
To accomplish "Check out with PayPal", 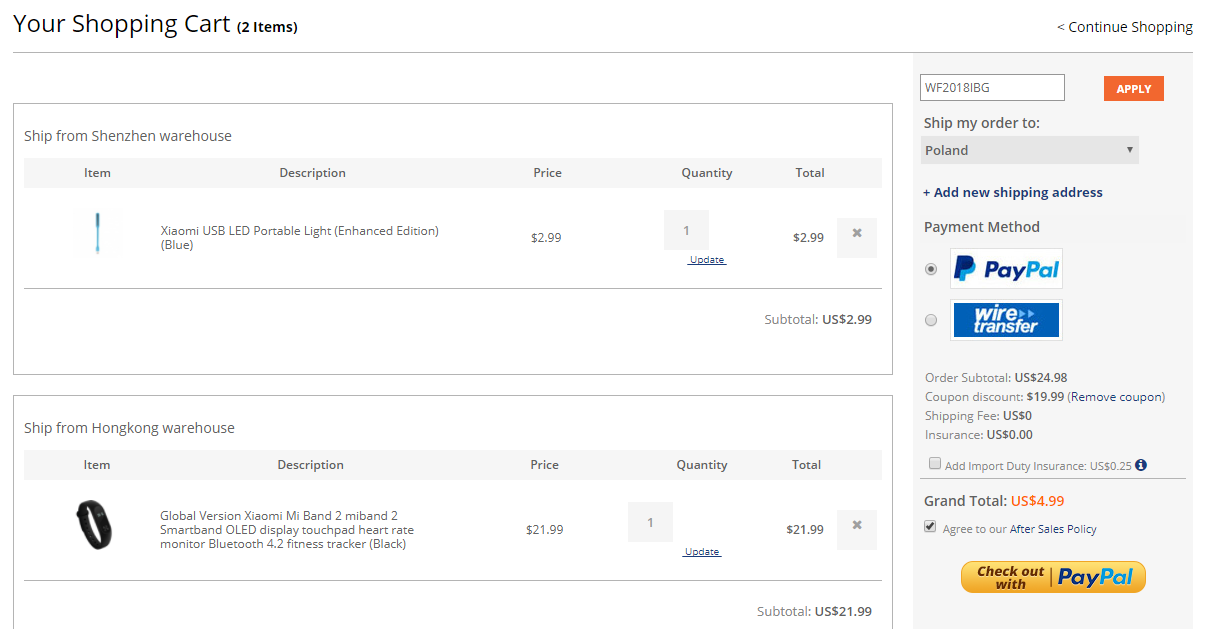I will coord(1053,577).
